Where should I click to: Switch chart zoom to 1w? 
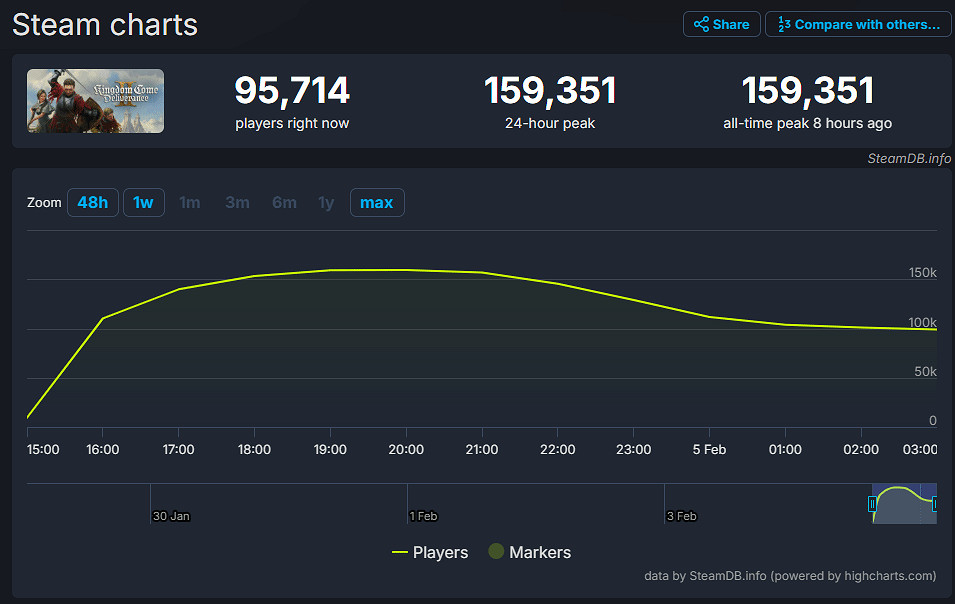pyautogui.click(x=144, y=203)
